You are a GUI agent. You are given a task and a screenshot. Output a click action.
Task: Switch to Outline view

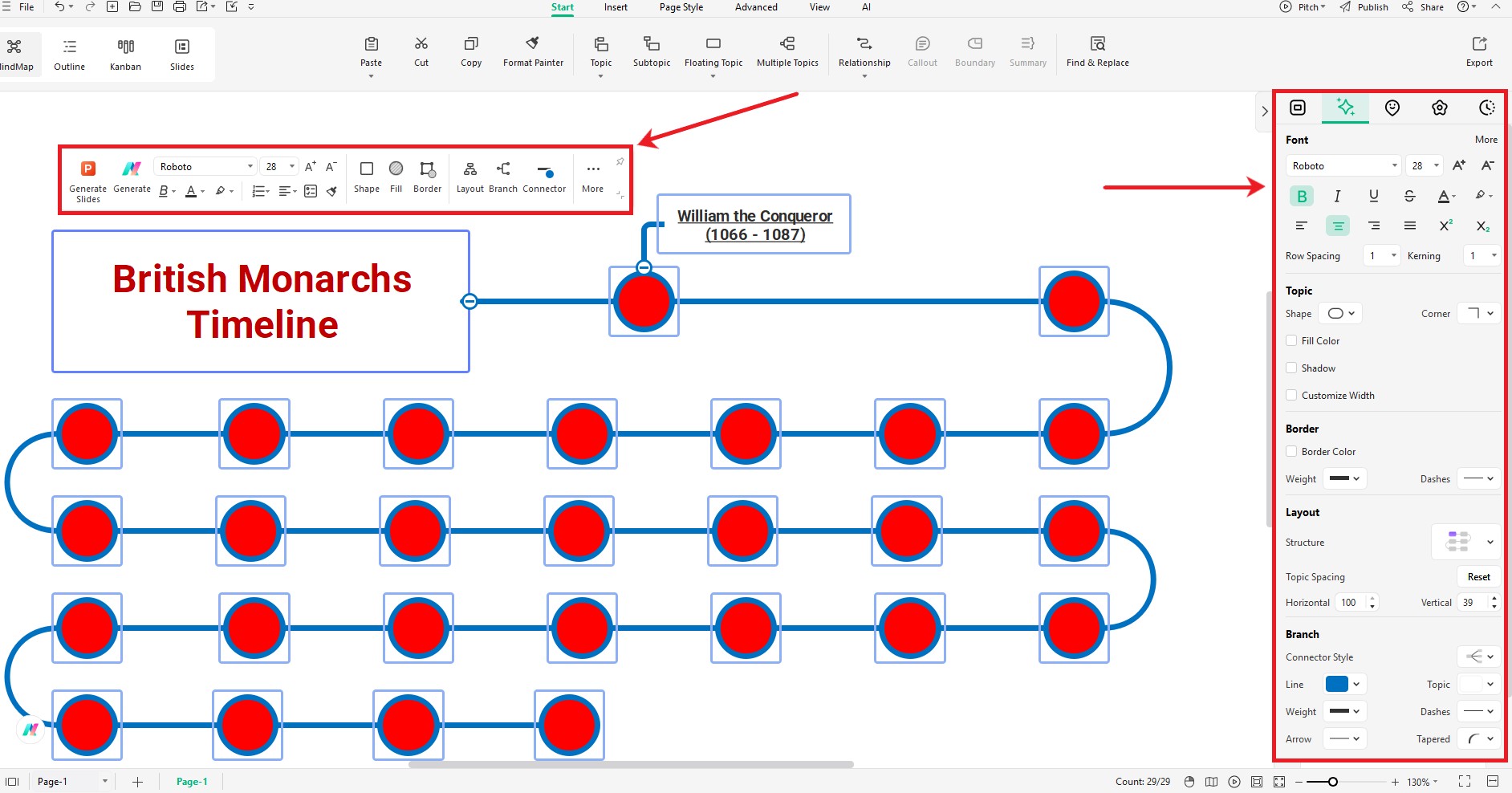(x=70, y=55)
